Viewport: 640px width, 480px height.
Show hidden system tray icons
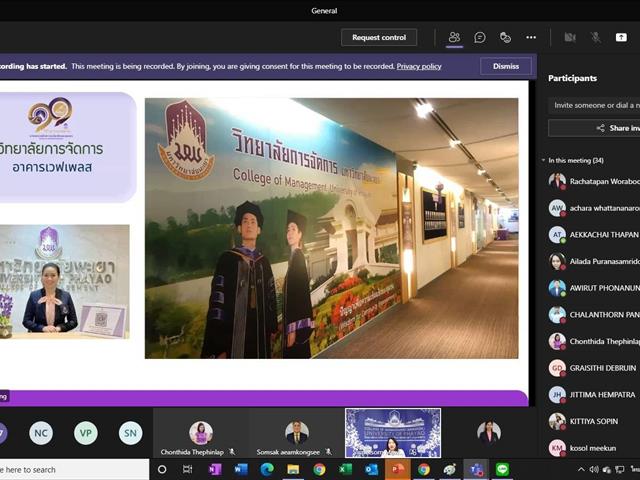tap(581, 470)
